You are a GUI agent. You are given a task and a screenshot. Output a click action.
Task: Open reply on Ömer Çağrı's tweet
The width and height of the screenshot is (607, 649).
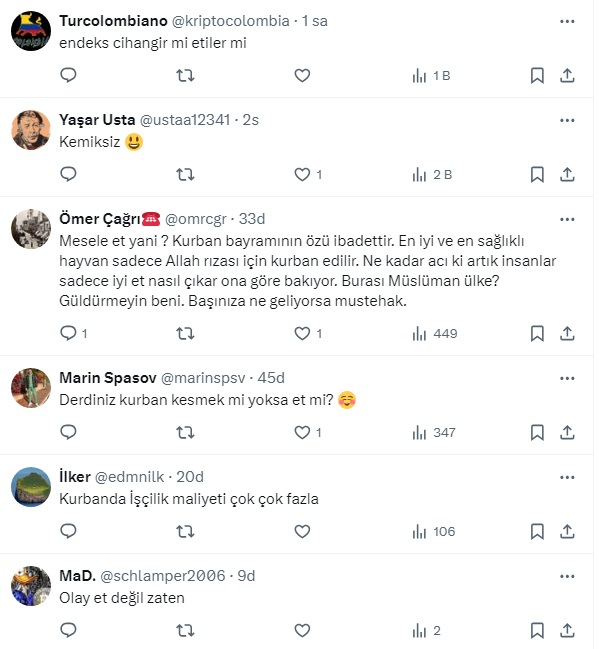tap(68, 333)
